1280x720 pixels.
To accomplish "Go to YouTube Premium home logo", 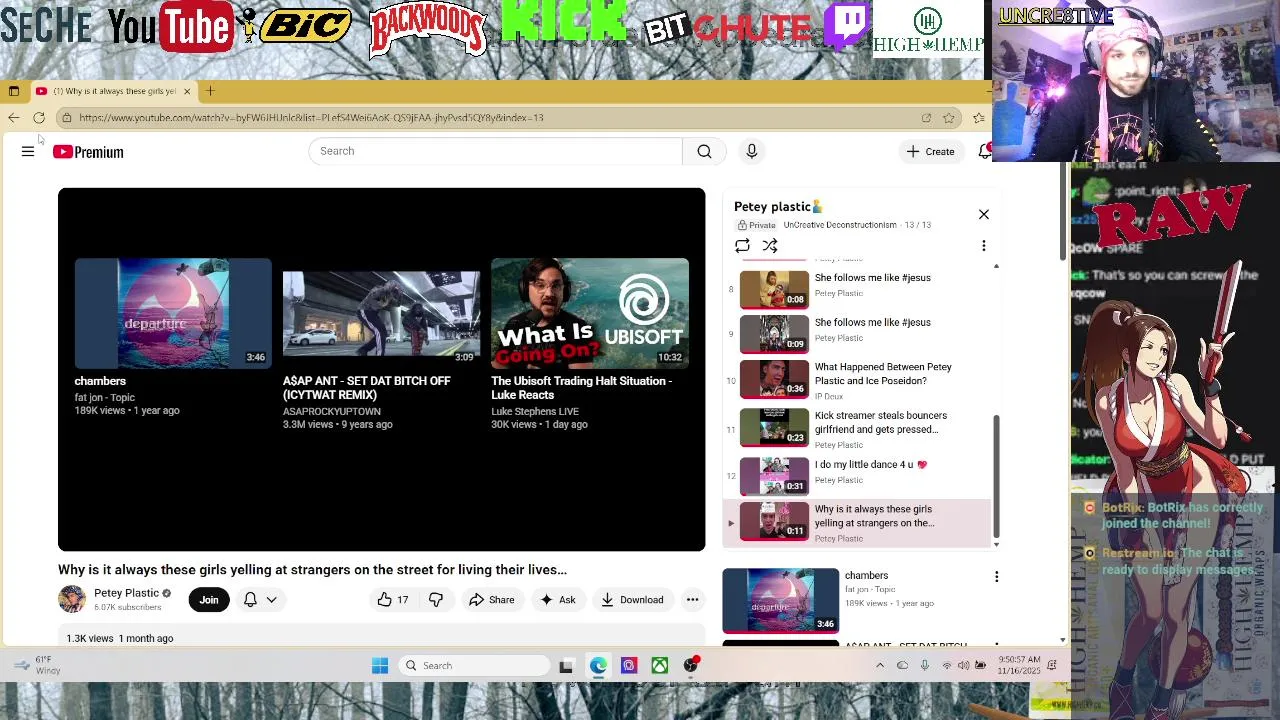I will 88,152.
